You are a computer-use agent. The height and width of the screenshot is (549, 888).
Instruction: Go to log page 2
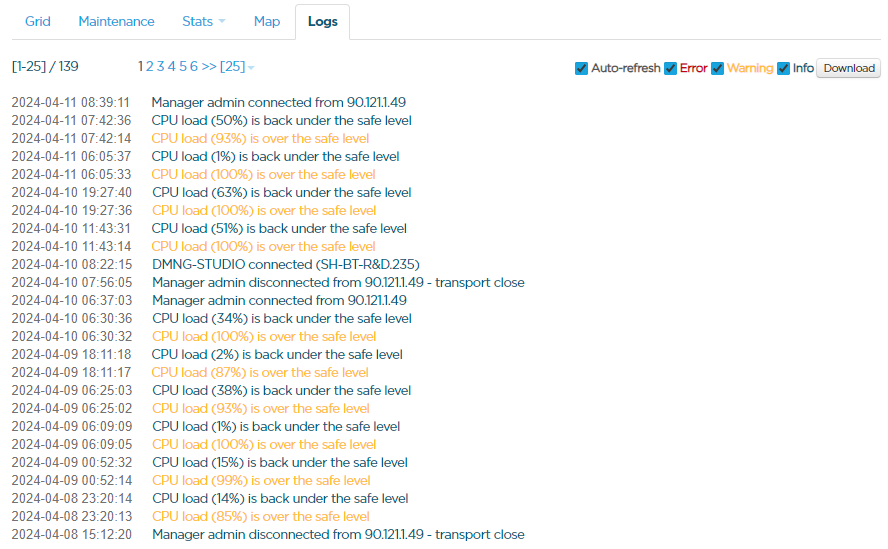(150, 67)
